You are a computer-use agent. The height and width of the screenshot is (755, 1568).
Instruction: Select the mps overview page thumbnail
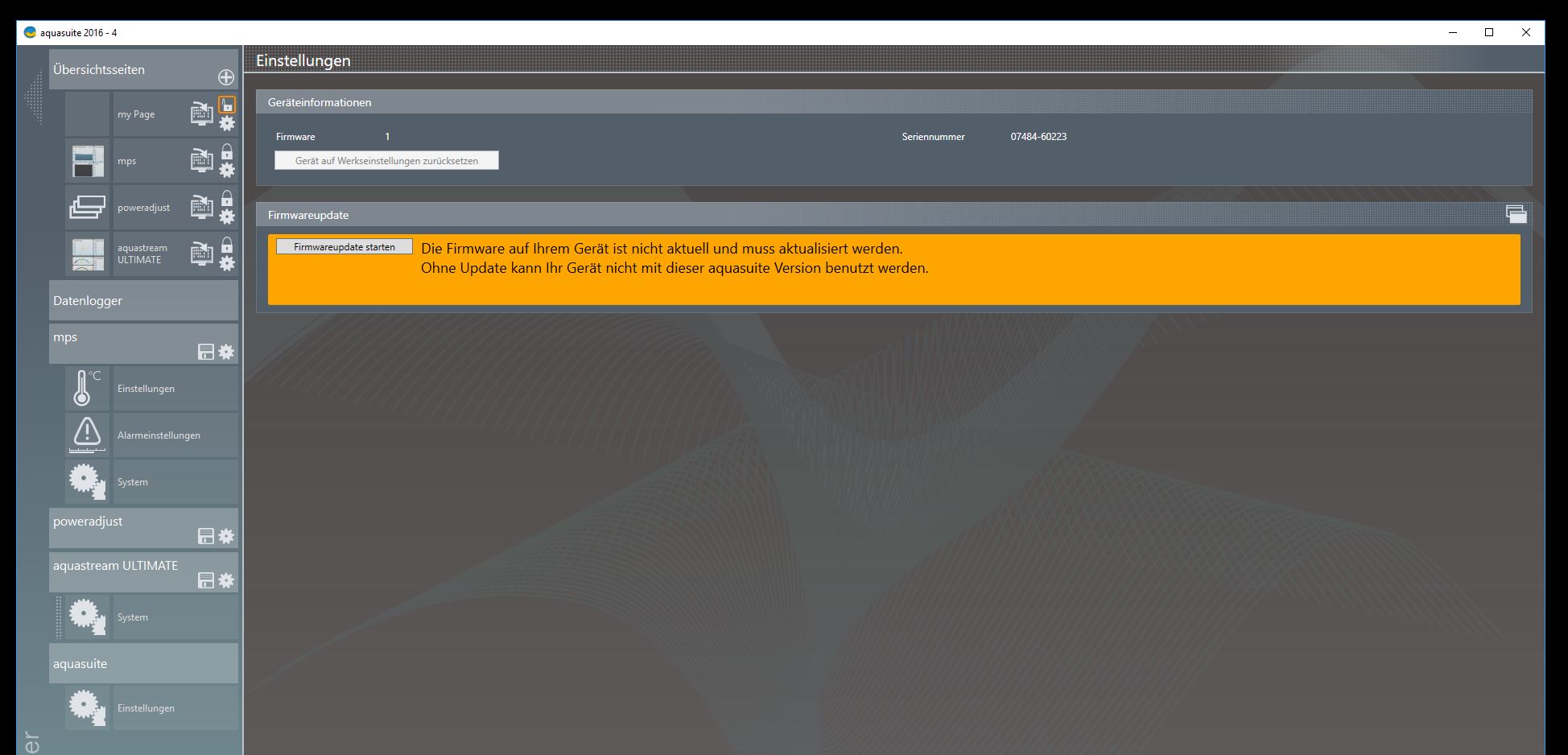87,161
